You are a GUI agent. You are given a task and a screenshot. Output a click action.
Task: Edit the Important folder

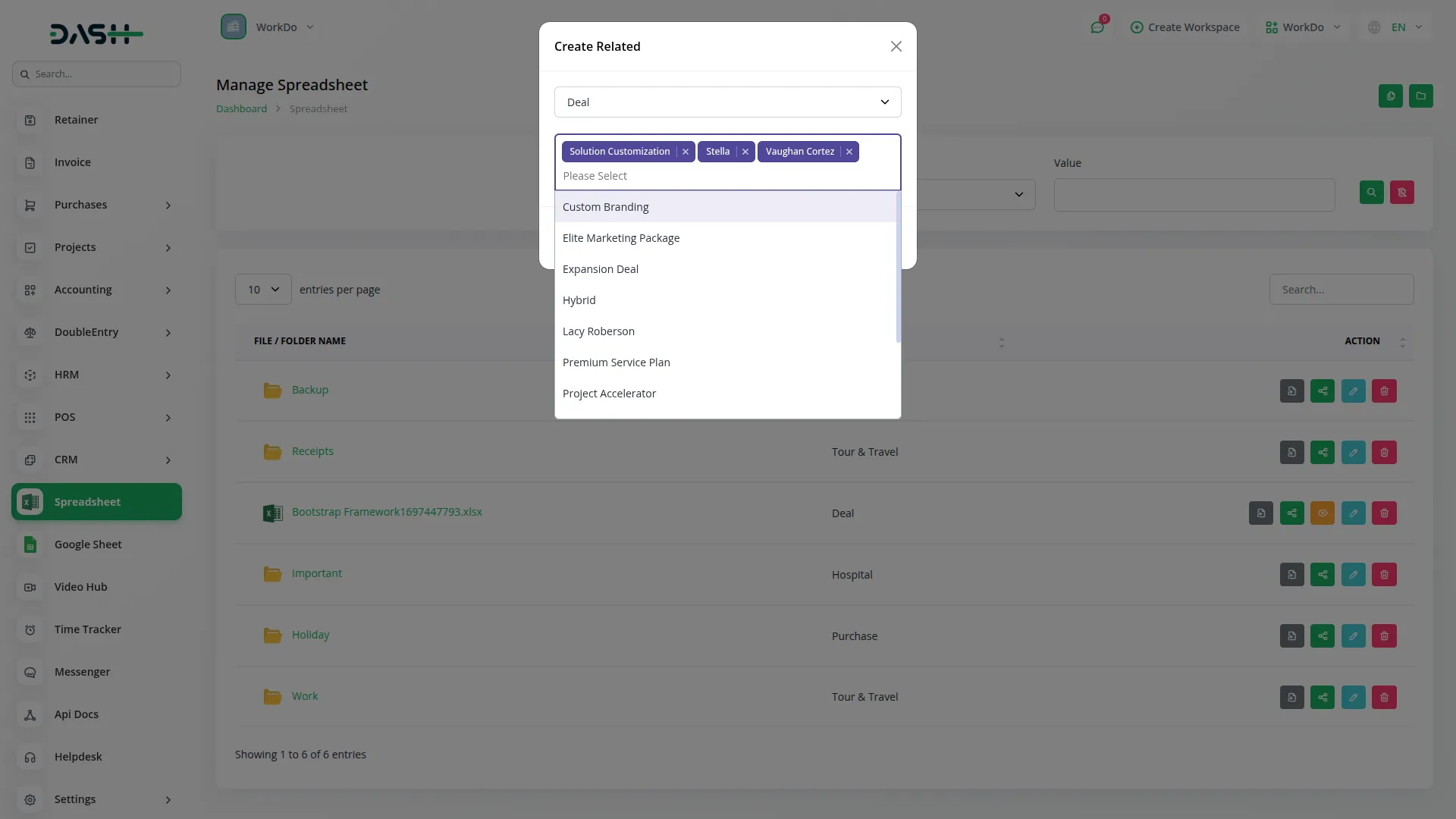tap(1353, 575)
